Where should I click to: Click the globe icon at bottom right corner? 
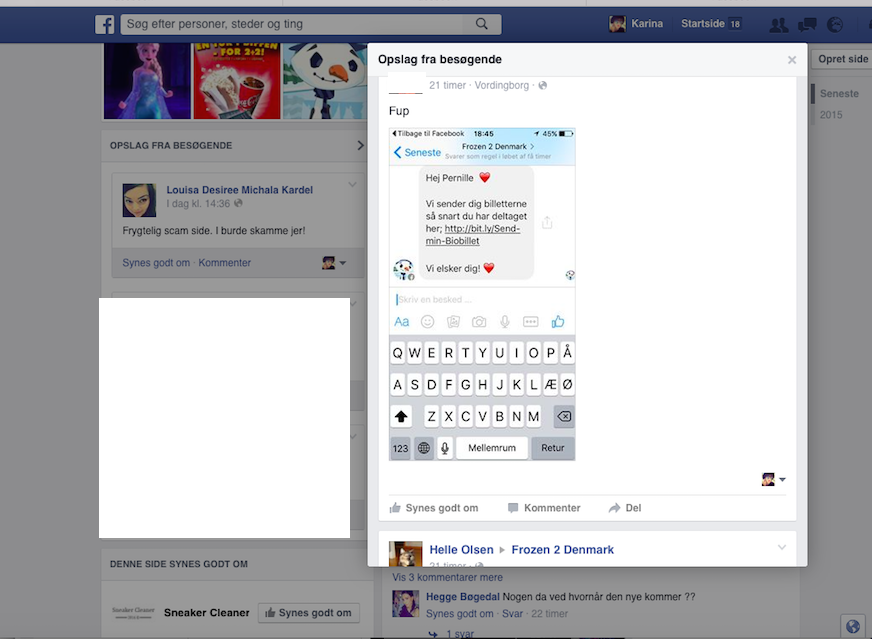853,627
